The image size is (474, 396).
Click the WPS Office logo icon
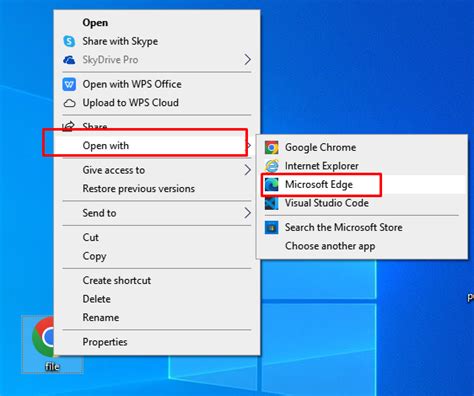point(69,84)
